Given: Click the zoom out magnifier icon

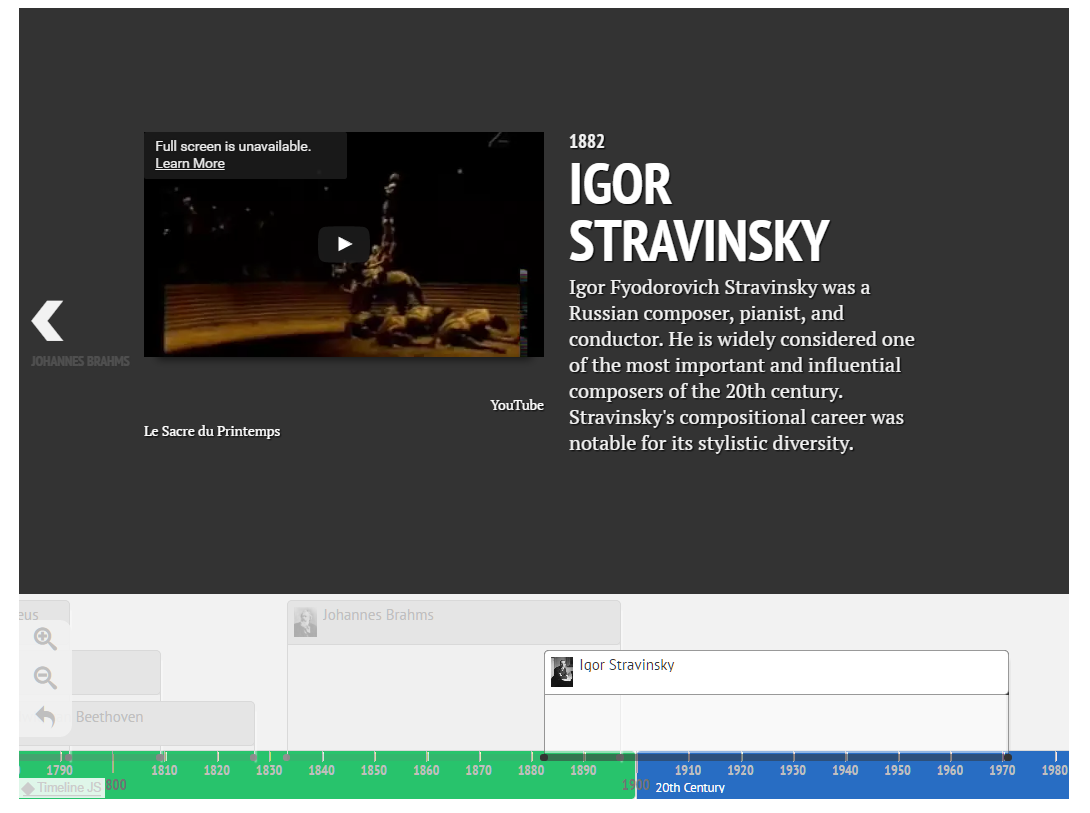Looking at the screenshot, I should pos(45,678).
